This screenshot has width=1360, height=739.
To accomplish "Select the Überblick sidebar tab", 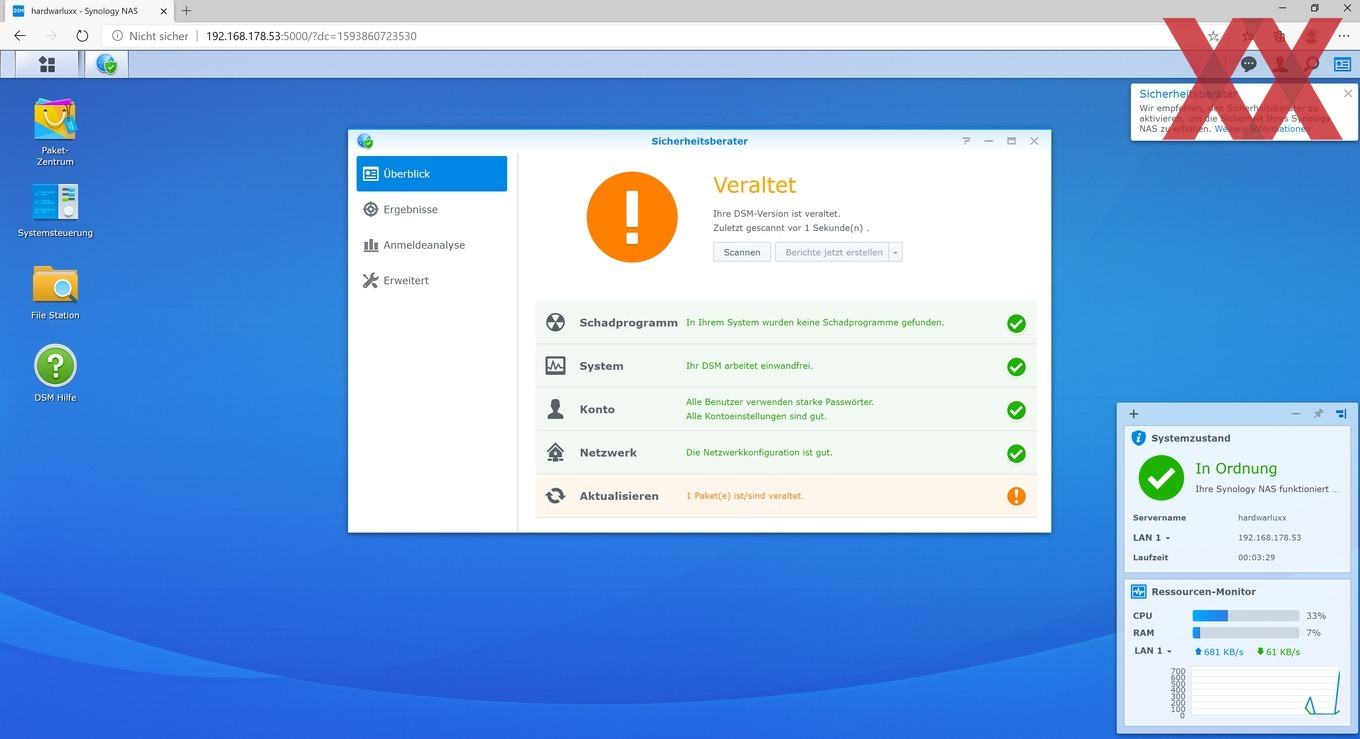I will pyautogui.click(x=431, y=173).
